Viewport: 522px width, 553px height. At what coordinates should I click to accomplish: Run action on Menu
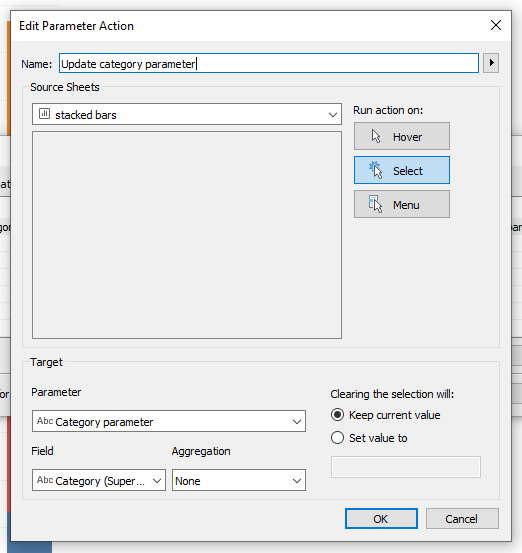[x=402, y=204]
